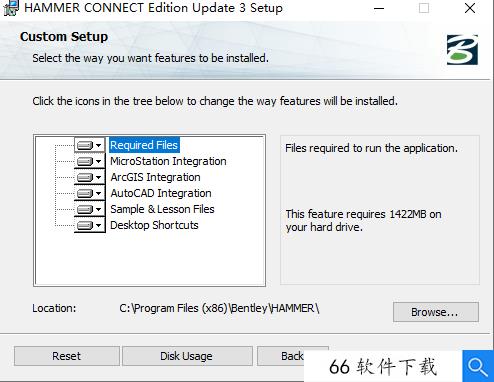Click the Reset button
This screenshot has width=494, height=382.
point(67,356)
